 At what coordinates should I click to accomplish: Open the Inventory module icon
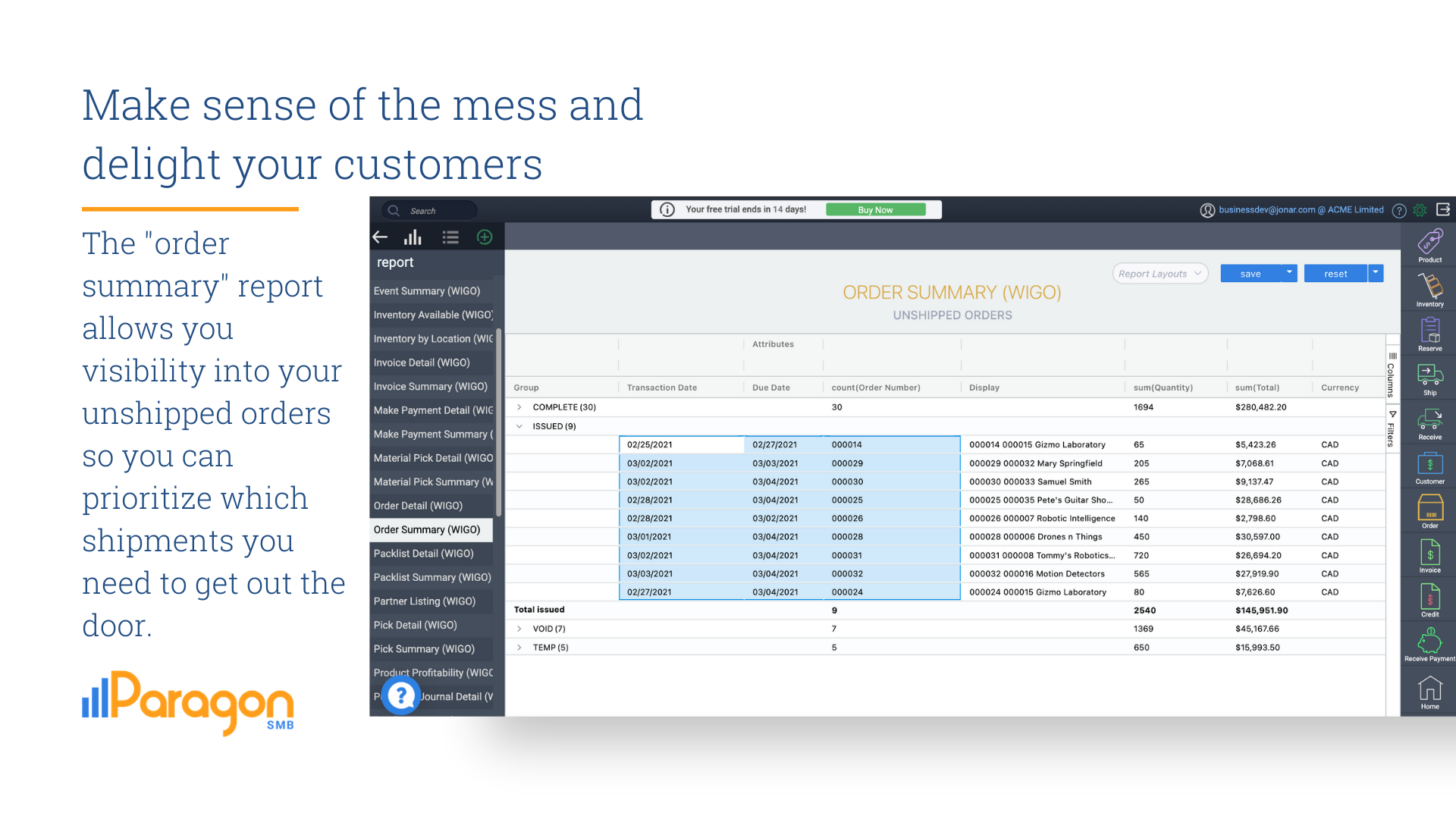[1429, 287]
